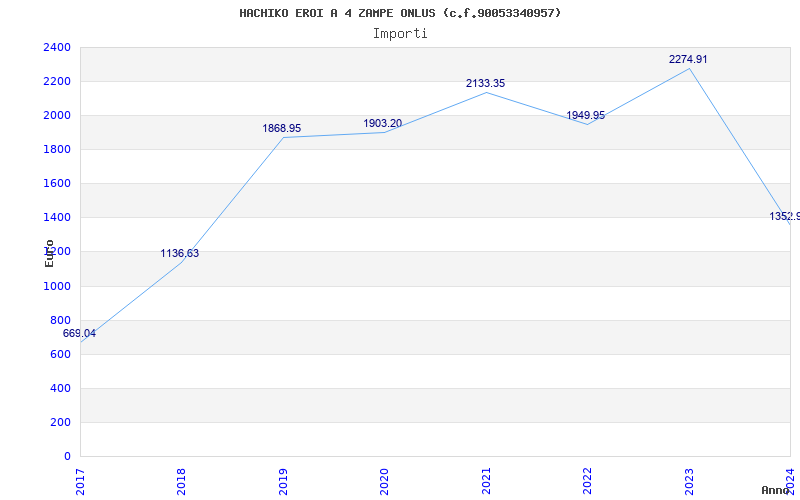Select the 1868.95 data label
800x500 pixels.
tap(282, 129)
